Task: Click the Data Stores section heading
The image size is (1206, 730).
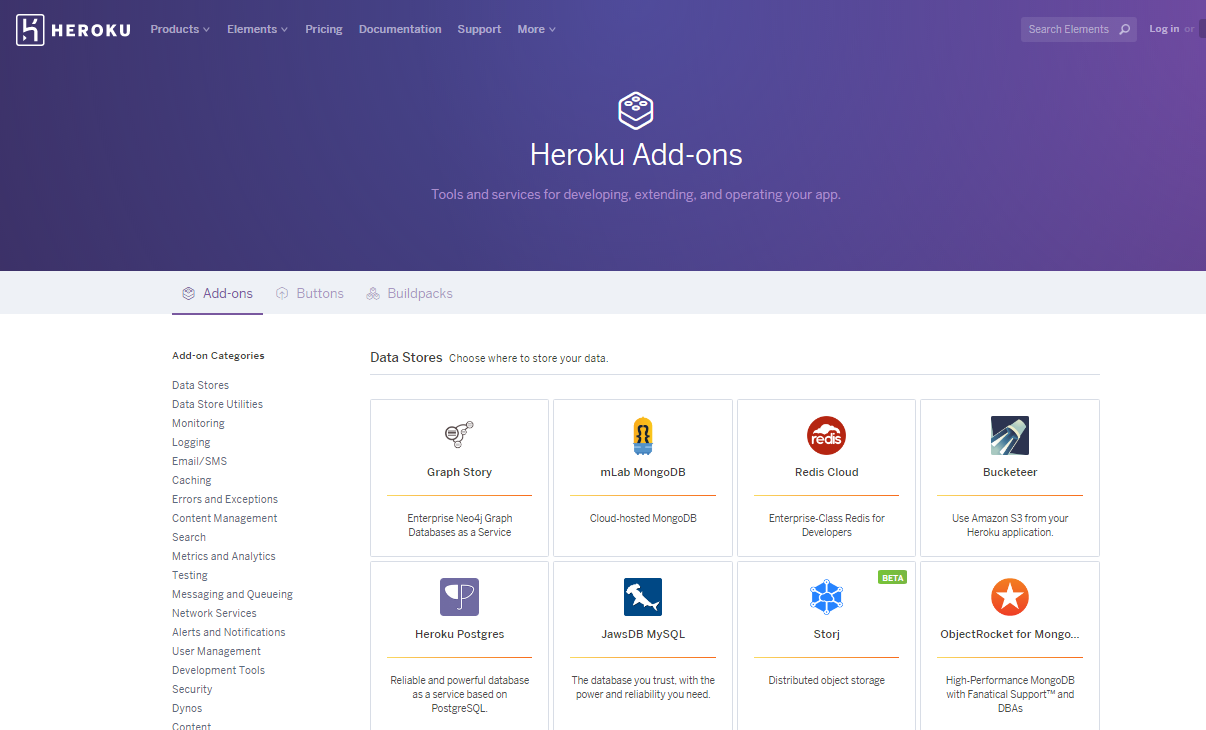Action: coord(406,357)
